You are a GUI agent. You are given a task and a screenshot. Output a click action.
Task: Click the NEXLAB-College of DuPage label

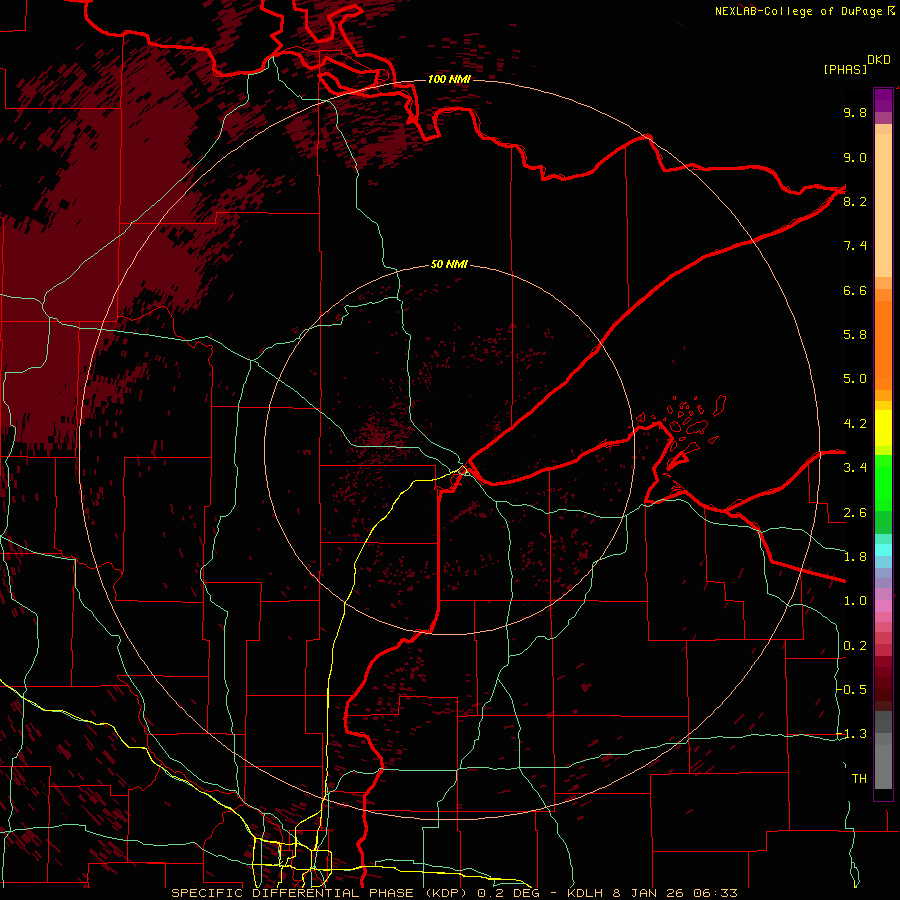click(x=798, y=11)
